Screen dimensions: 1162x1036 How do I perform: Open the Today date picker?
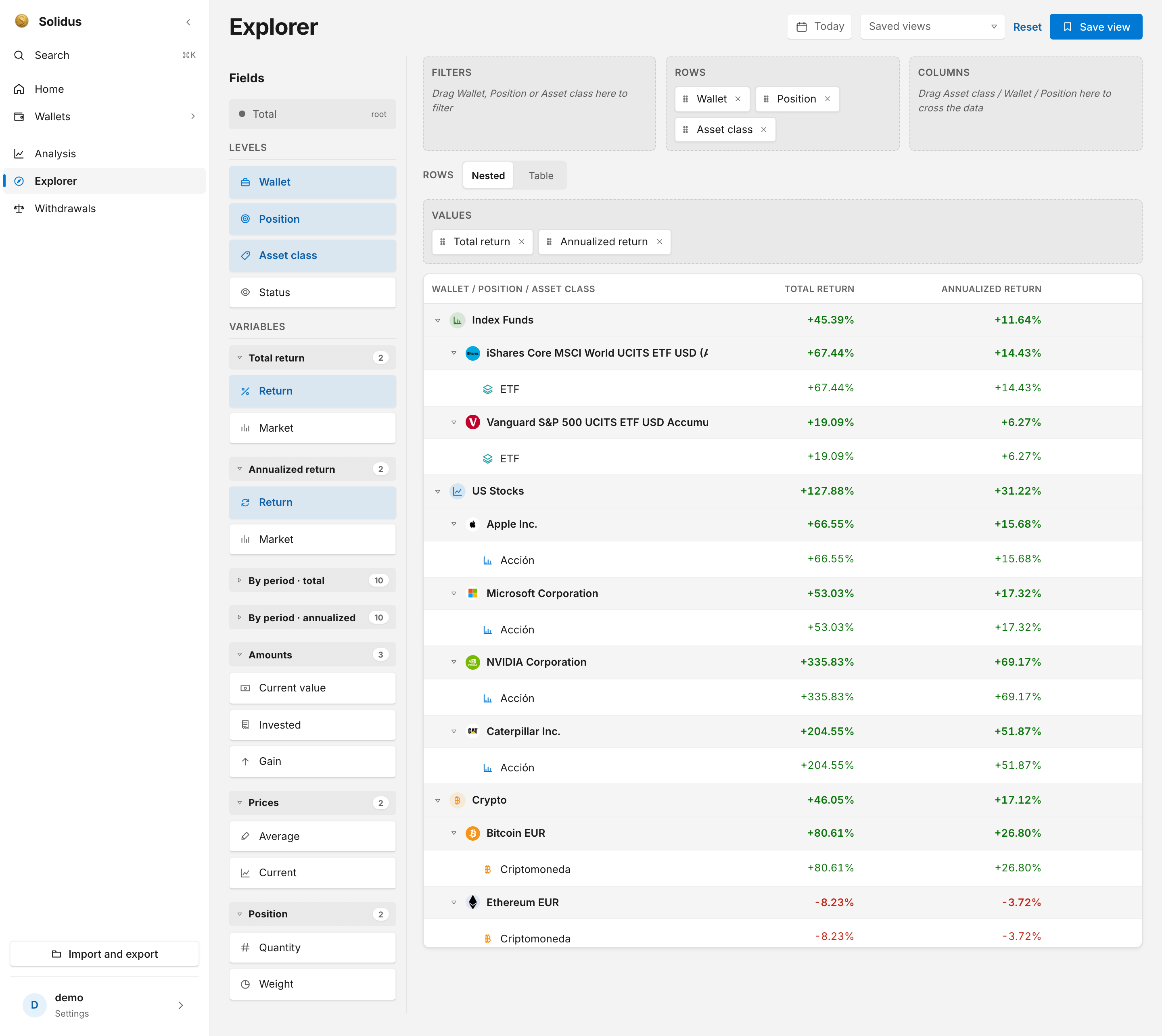pyautogui.click(x=819, y=27)
